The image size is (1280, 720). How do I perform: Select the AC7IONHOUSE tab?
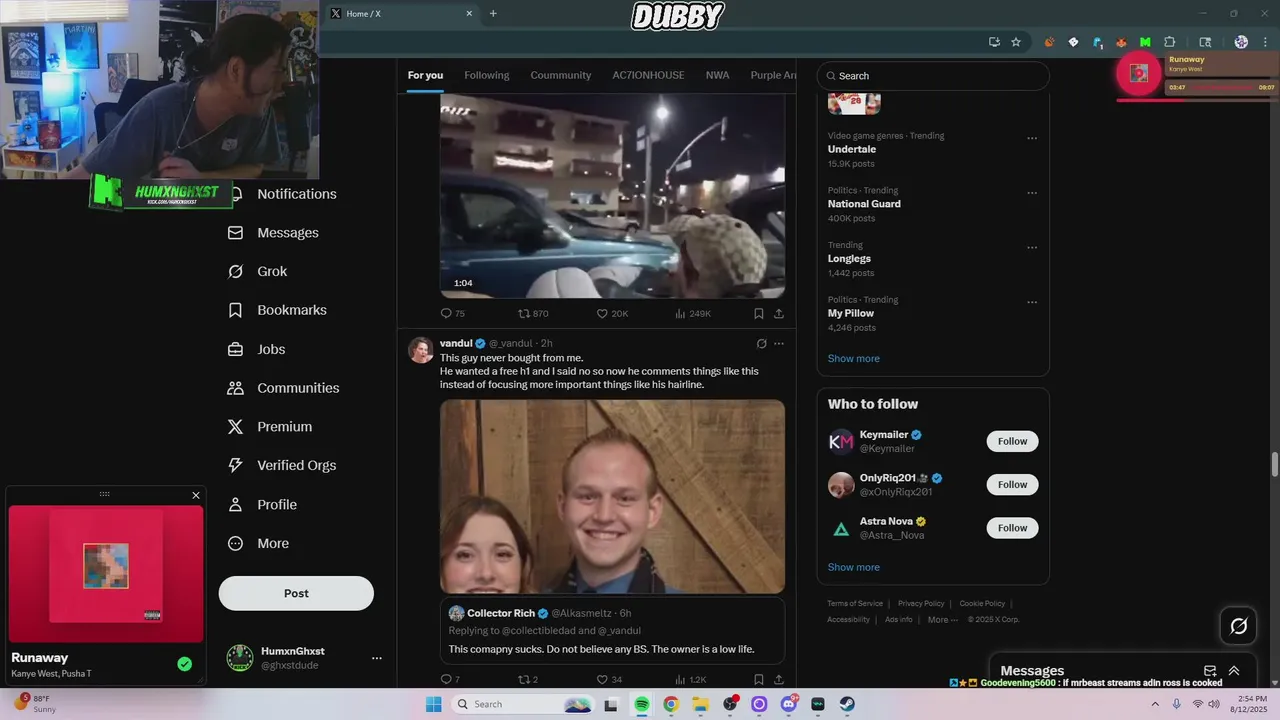[x=649, y=75]
